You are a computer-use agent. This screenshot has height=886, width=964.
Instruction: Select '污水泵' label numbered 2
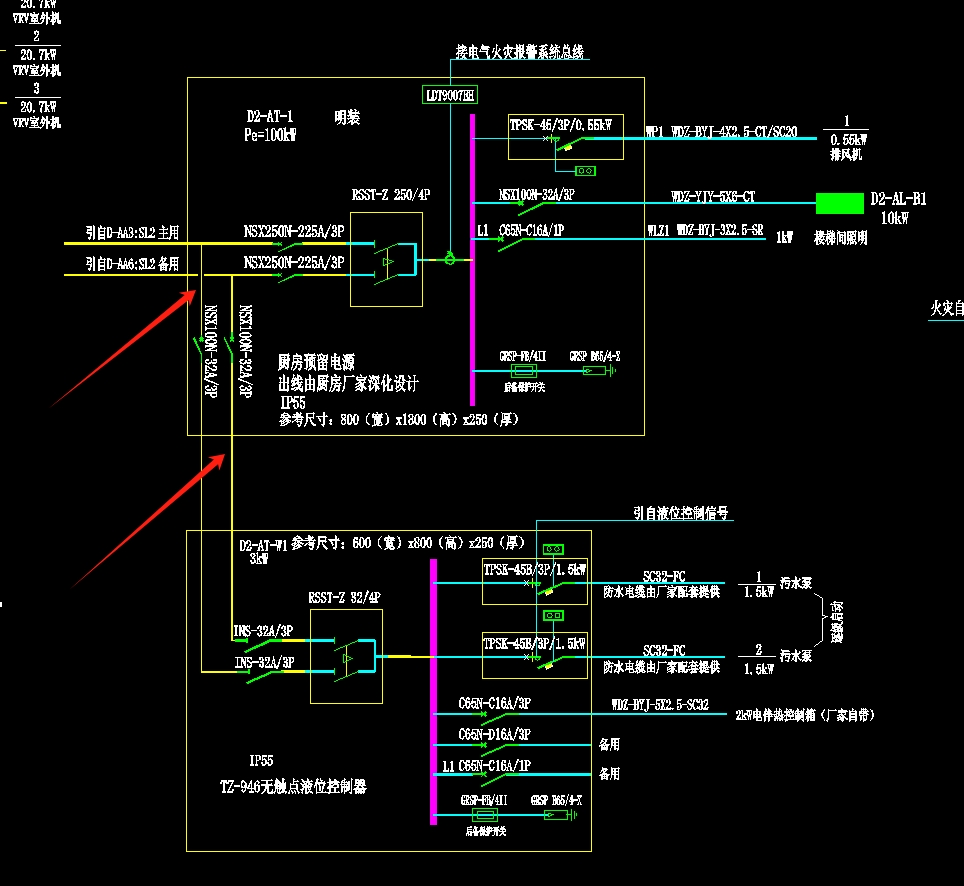coord(796,656)
